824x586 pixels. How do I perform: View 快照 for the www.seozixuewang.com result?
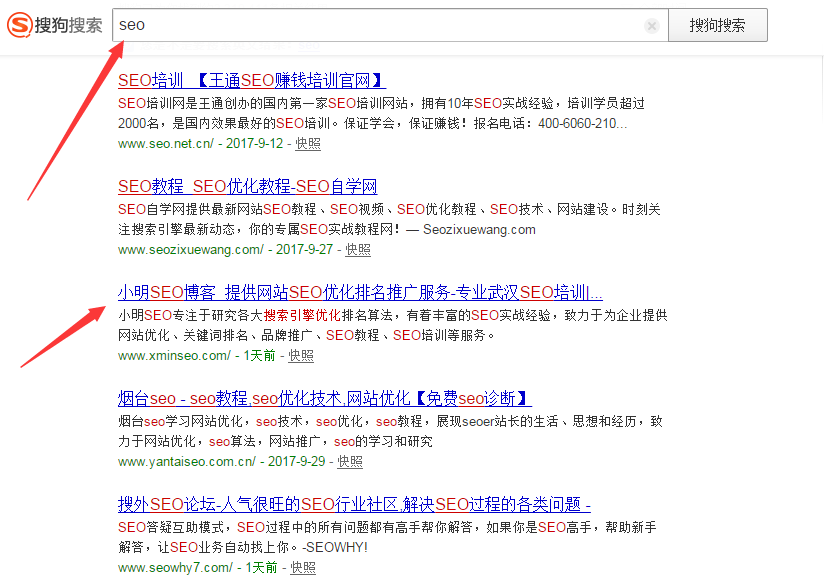point(357,250)
